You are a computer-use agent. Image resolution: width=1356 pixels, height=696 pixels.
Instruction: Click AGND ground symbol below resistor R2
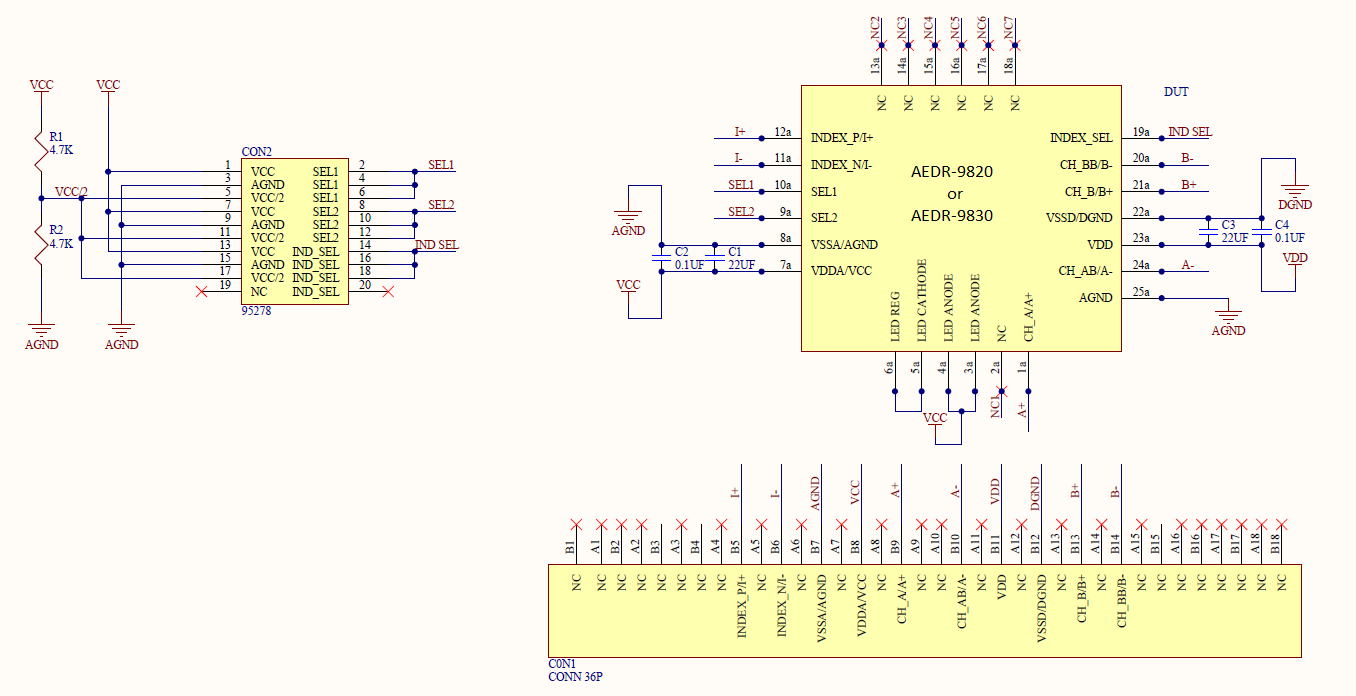pyautogui.click(x=41, y=329)
